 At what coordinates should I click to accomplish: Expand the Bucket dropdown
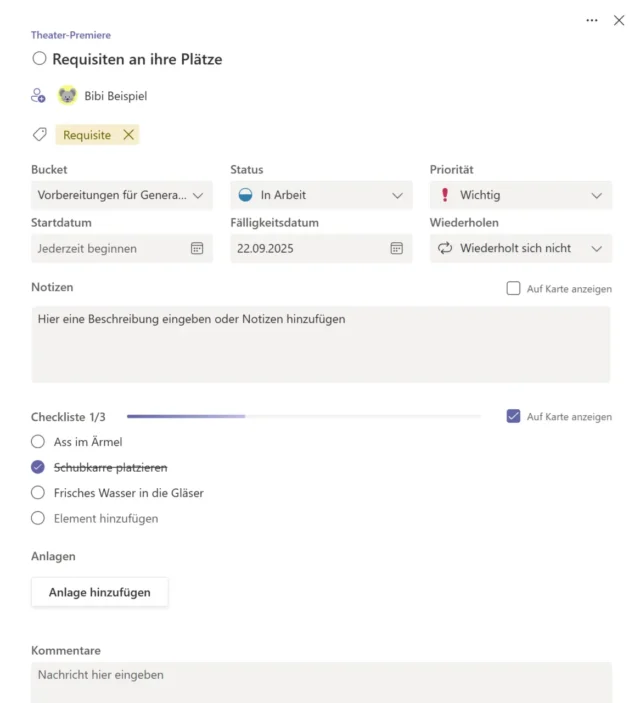pos(121,195)
